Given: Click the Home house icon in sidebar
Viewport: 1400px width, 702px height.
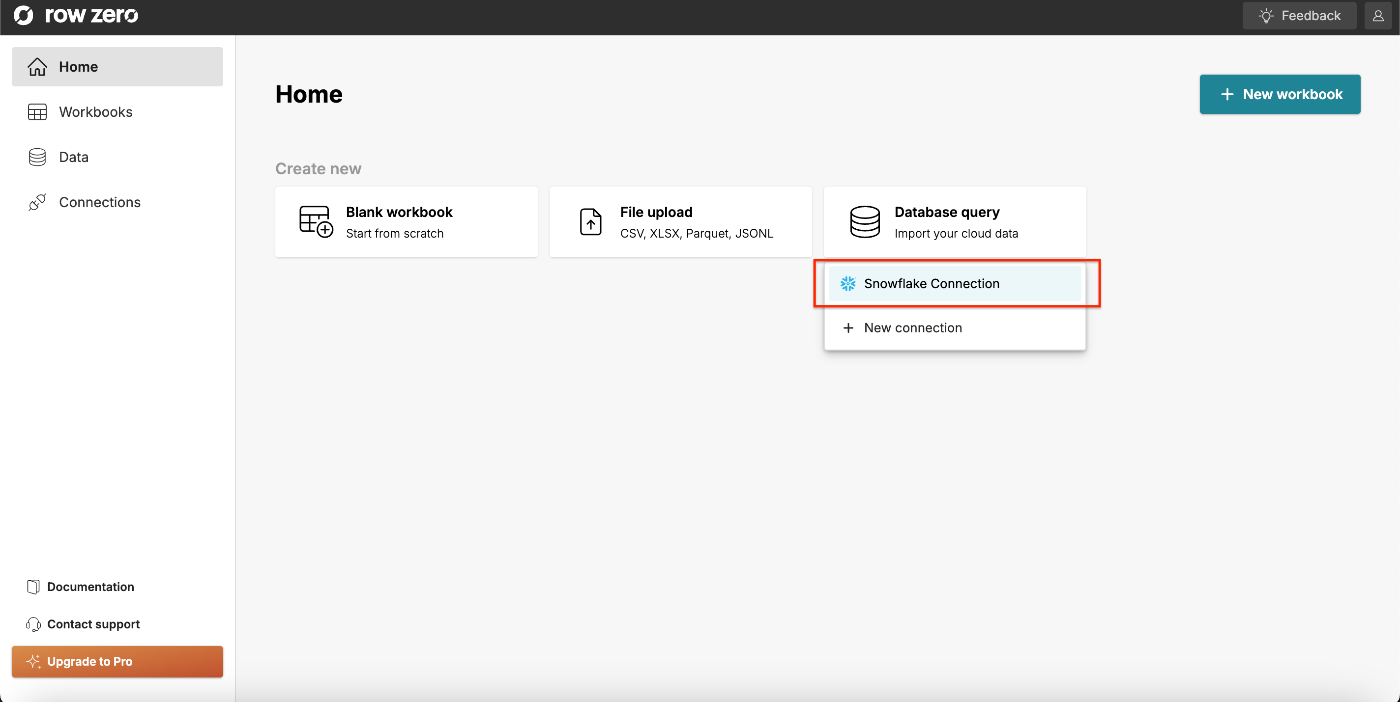Looking at the screenshot, I should pyautogui.click(x=38, y=67).
